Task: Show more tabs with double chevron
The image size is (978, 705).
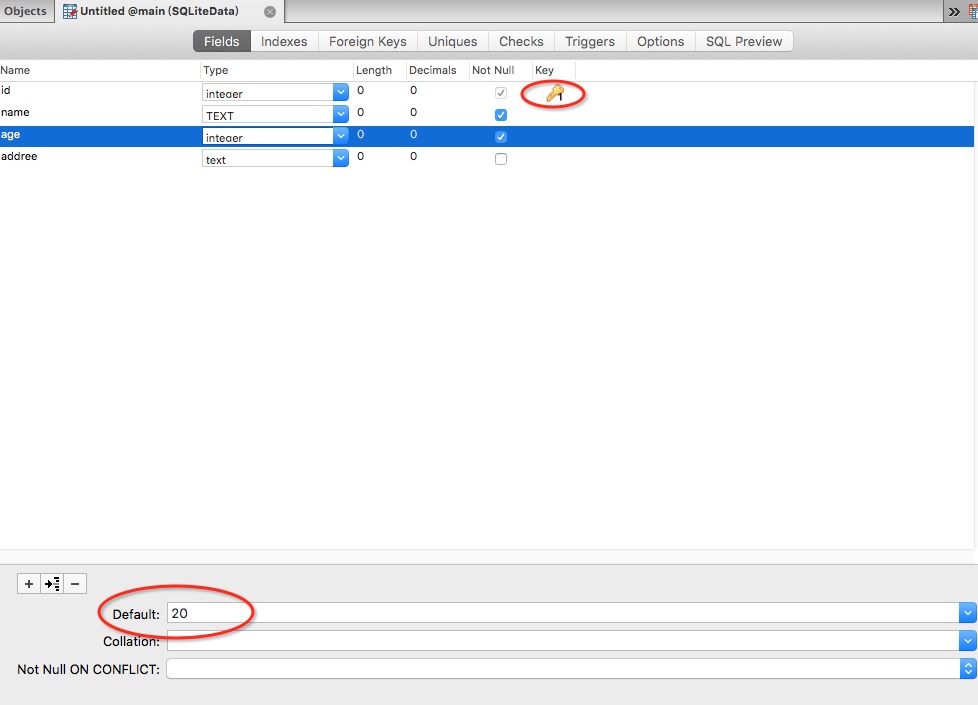Action: pyautogui.click(x=954, y=12)
